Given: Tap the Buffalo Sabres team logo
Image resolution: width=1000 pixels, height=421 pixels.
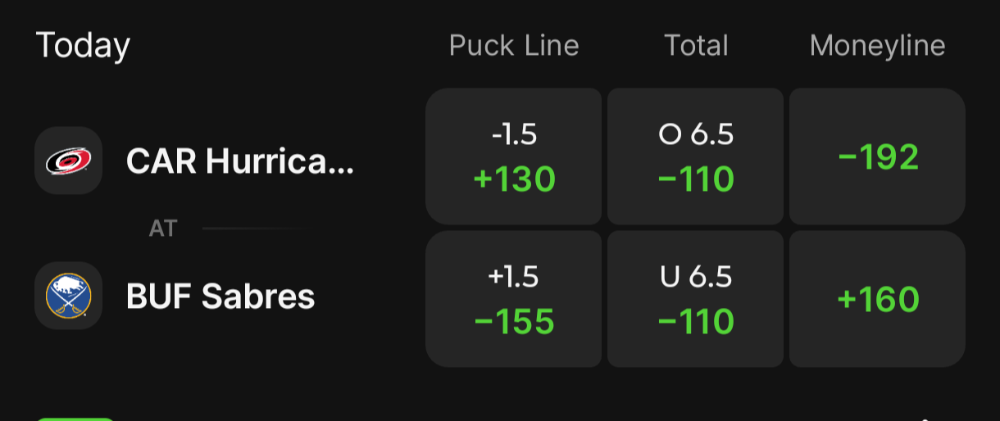Looking at the screenshot, I should point(68,296).
